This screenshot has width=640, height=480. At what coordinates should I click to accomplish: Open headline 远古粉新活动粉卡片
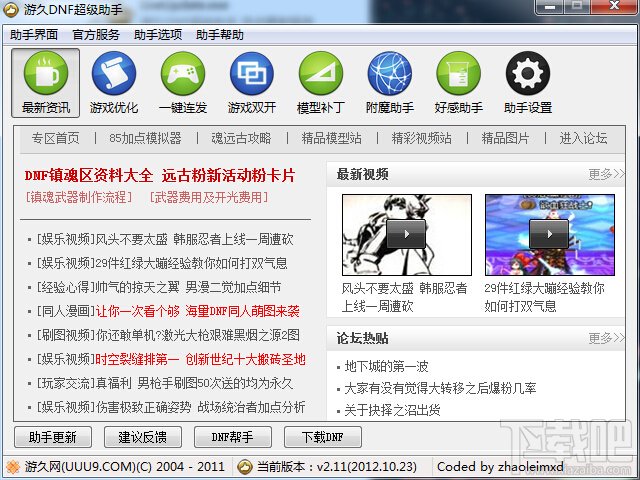click(x=228, y=176)
